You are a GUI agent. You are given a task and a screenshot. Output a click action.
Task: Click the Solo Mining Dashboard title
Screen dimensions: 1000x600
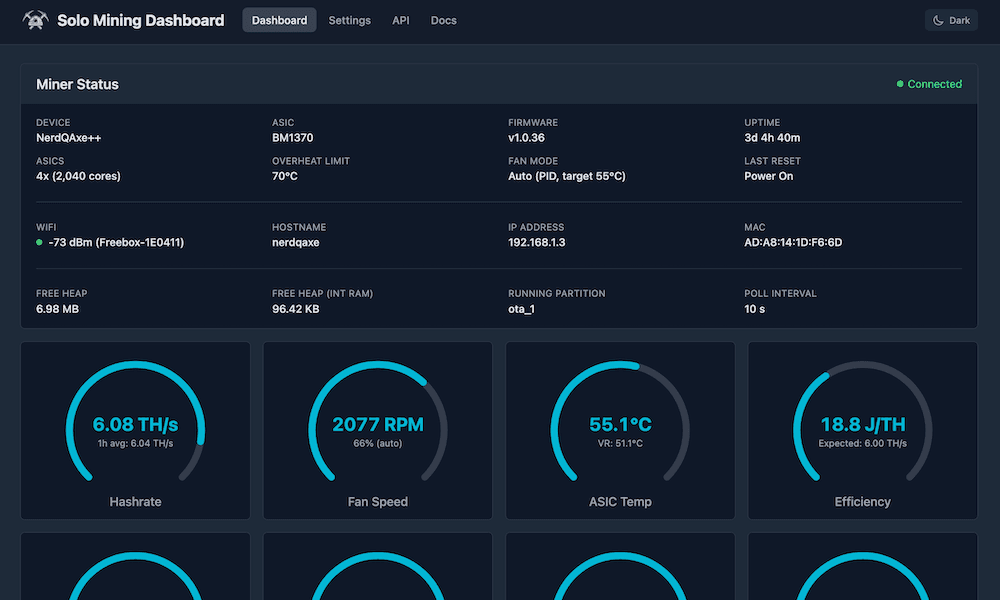point(140,19)
